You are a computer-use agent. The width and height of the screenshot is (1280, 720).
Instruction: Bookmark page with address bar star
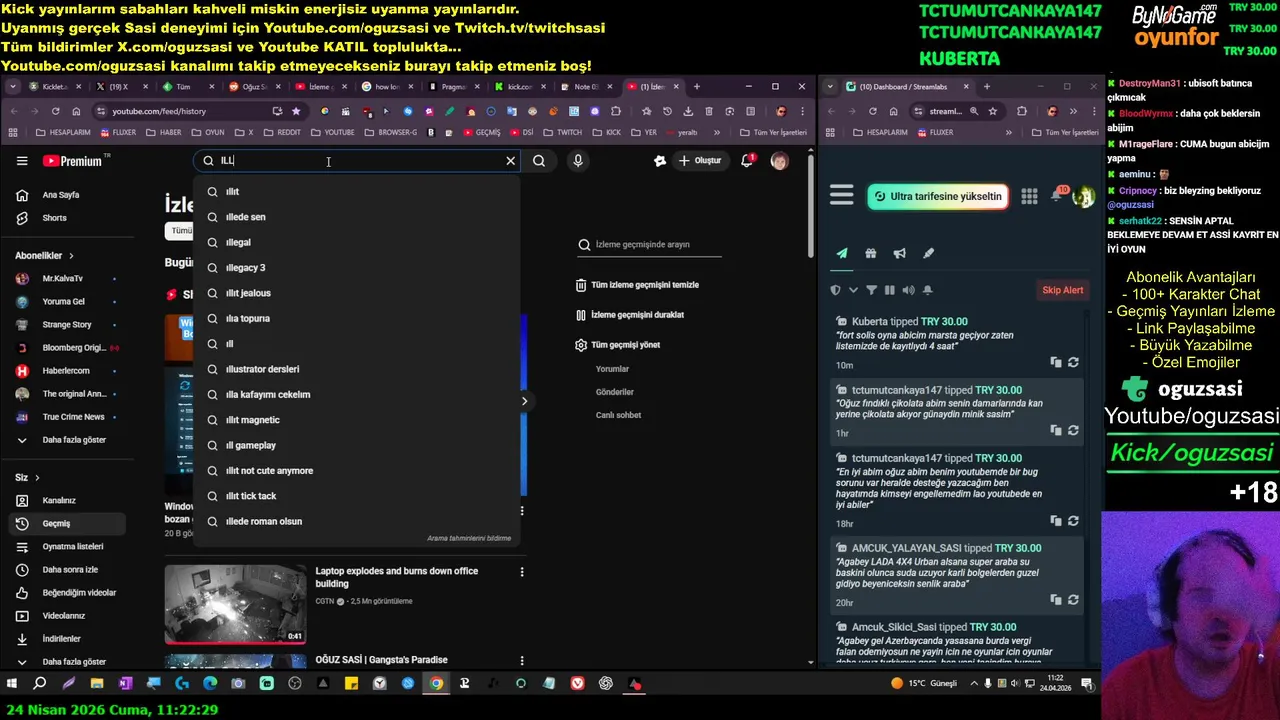pyautogui.click(x=296, y=111)
